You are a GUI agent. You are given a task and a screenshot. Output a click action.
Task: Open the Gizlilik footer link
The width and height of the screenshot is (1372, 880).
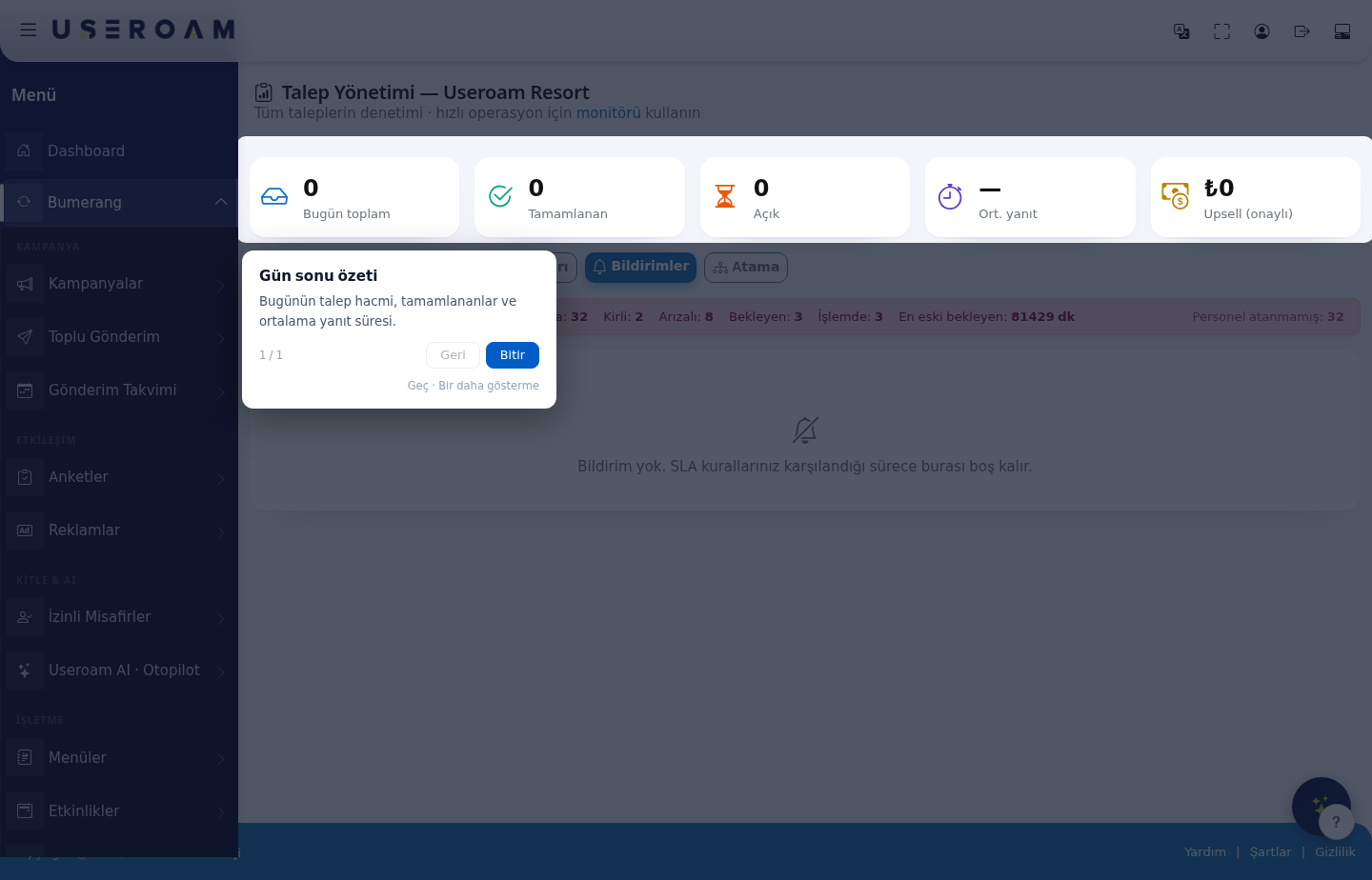[1335, 852]
